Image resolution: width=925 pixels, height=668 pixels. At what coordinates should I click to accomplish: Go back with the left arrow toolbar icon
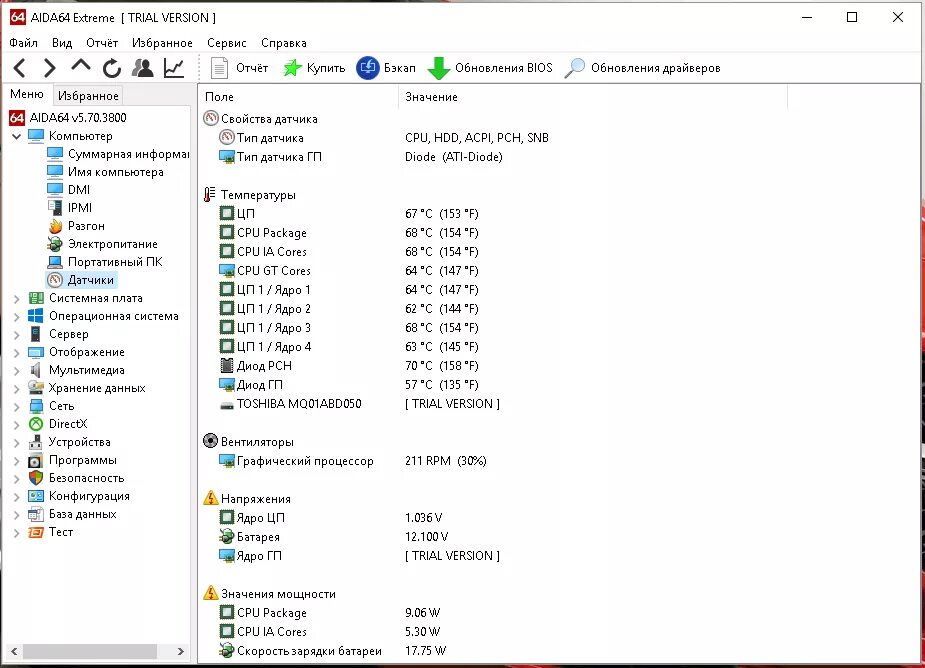(x=19, y=68)
